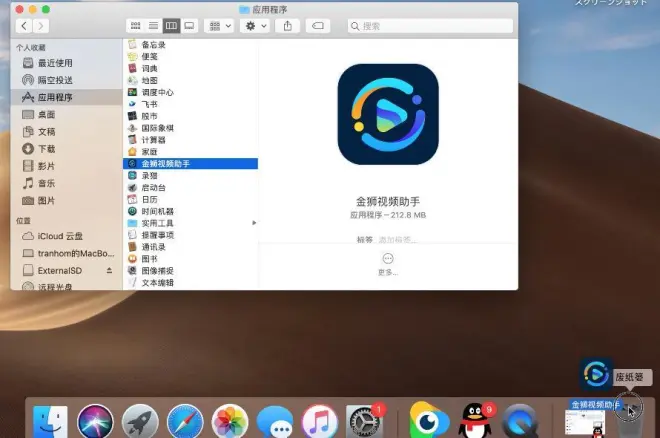
Task: Open 图片 in the sidebar
Action: pos(67,200)
